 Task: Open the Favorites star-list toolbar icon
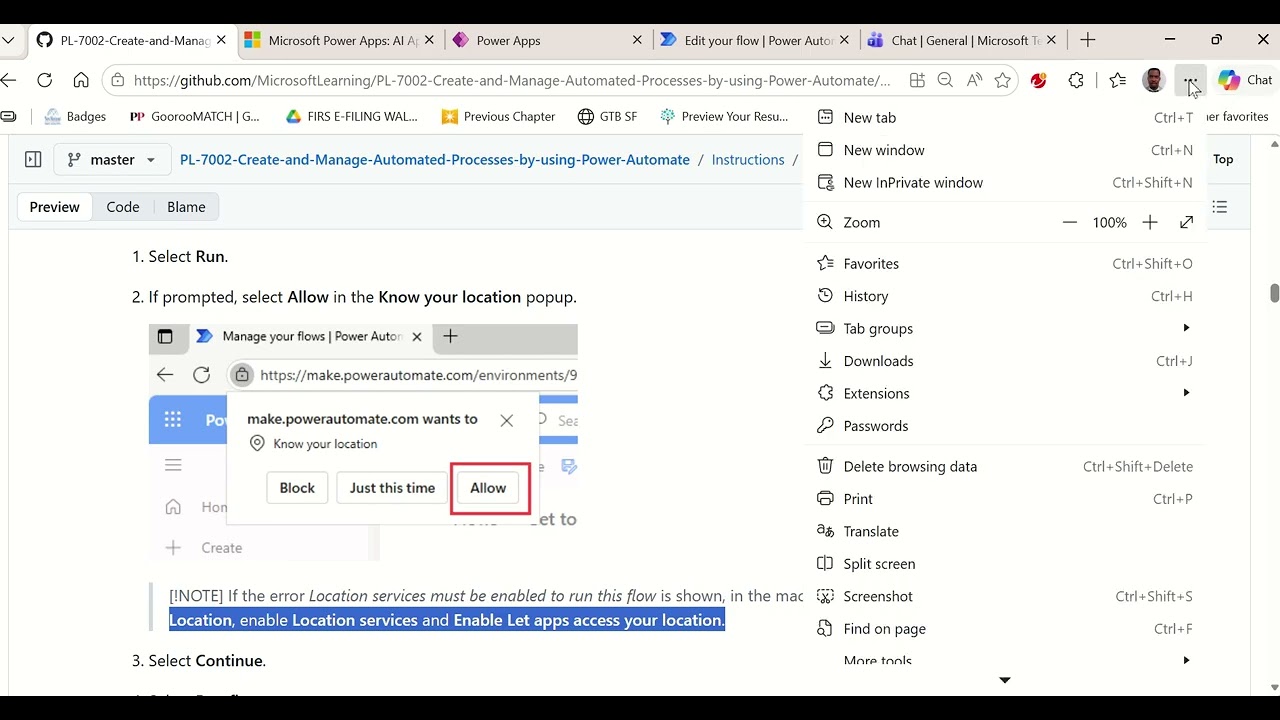(1118, 80)
